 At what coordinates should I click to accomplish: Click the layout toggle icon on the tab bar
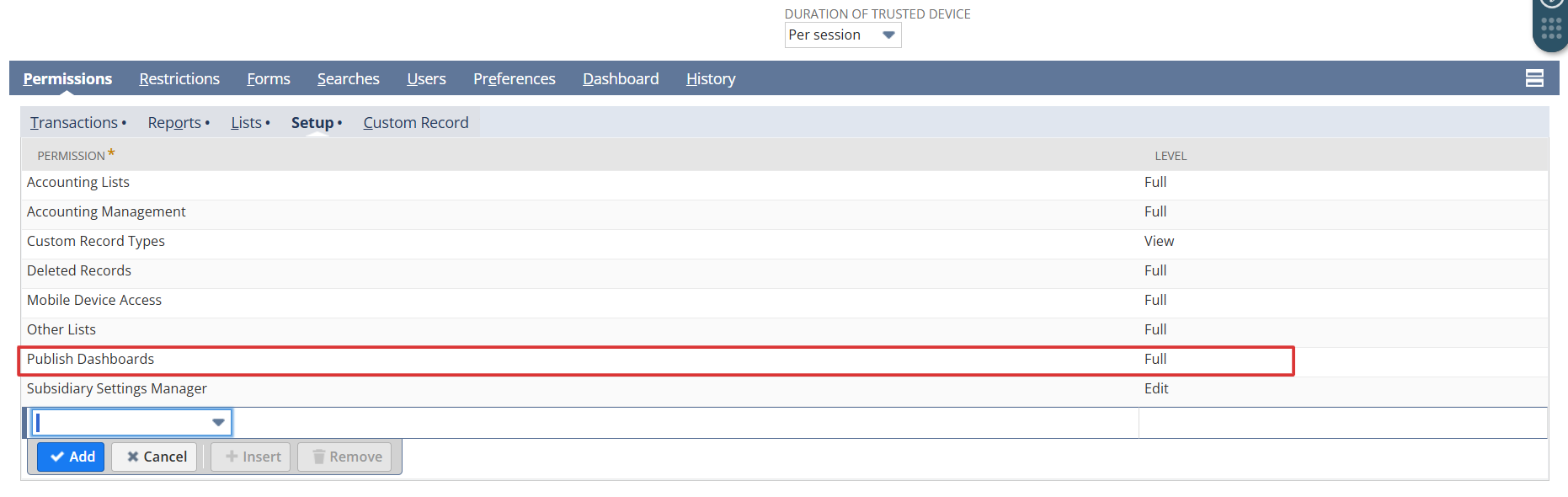pyautogui.click(x=1534, y=78)
